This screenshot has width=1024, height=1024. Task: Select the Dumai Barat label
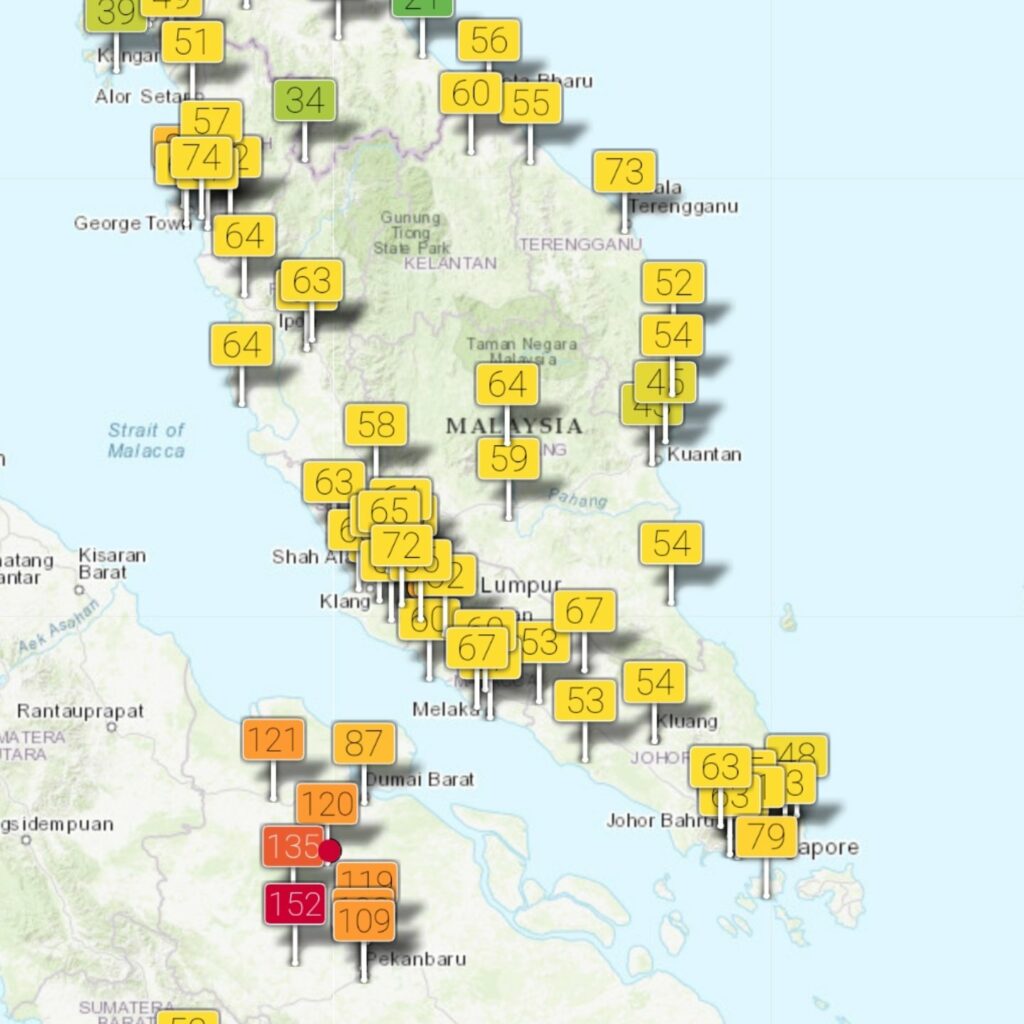point(419,779)
